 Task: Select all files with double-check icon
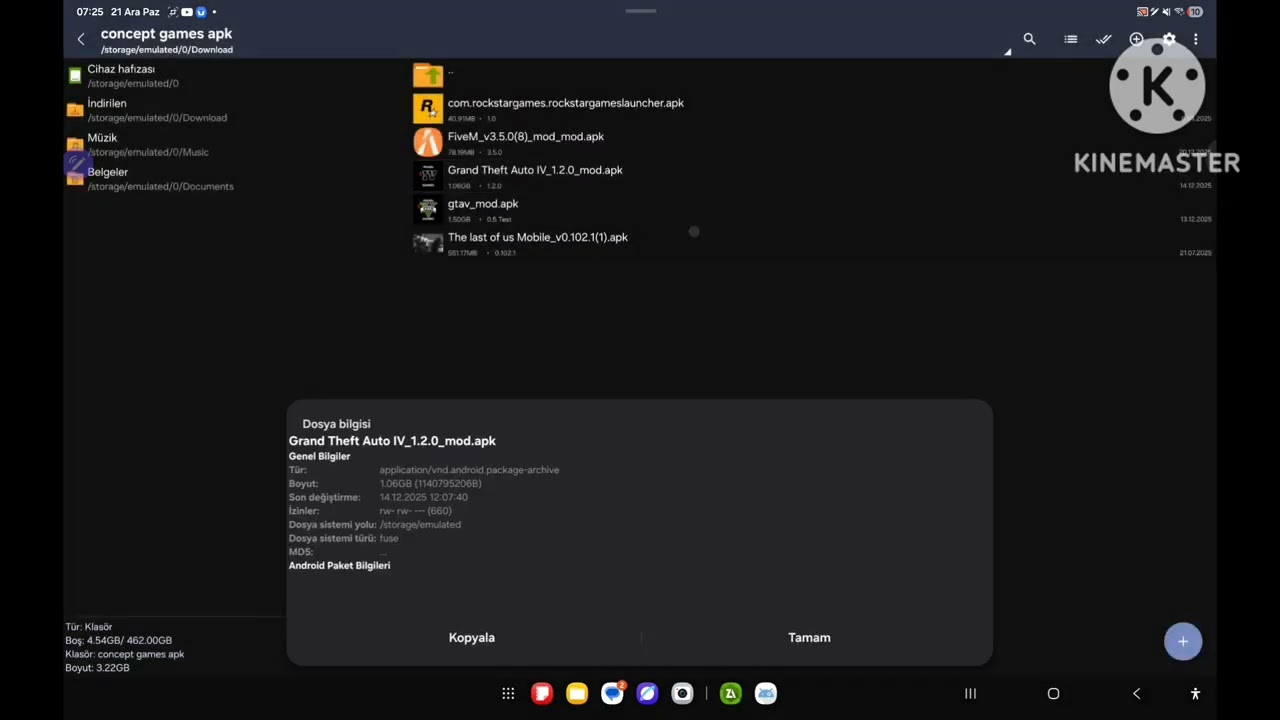pos(1103,39)
